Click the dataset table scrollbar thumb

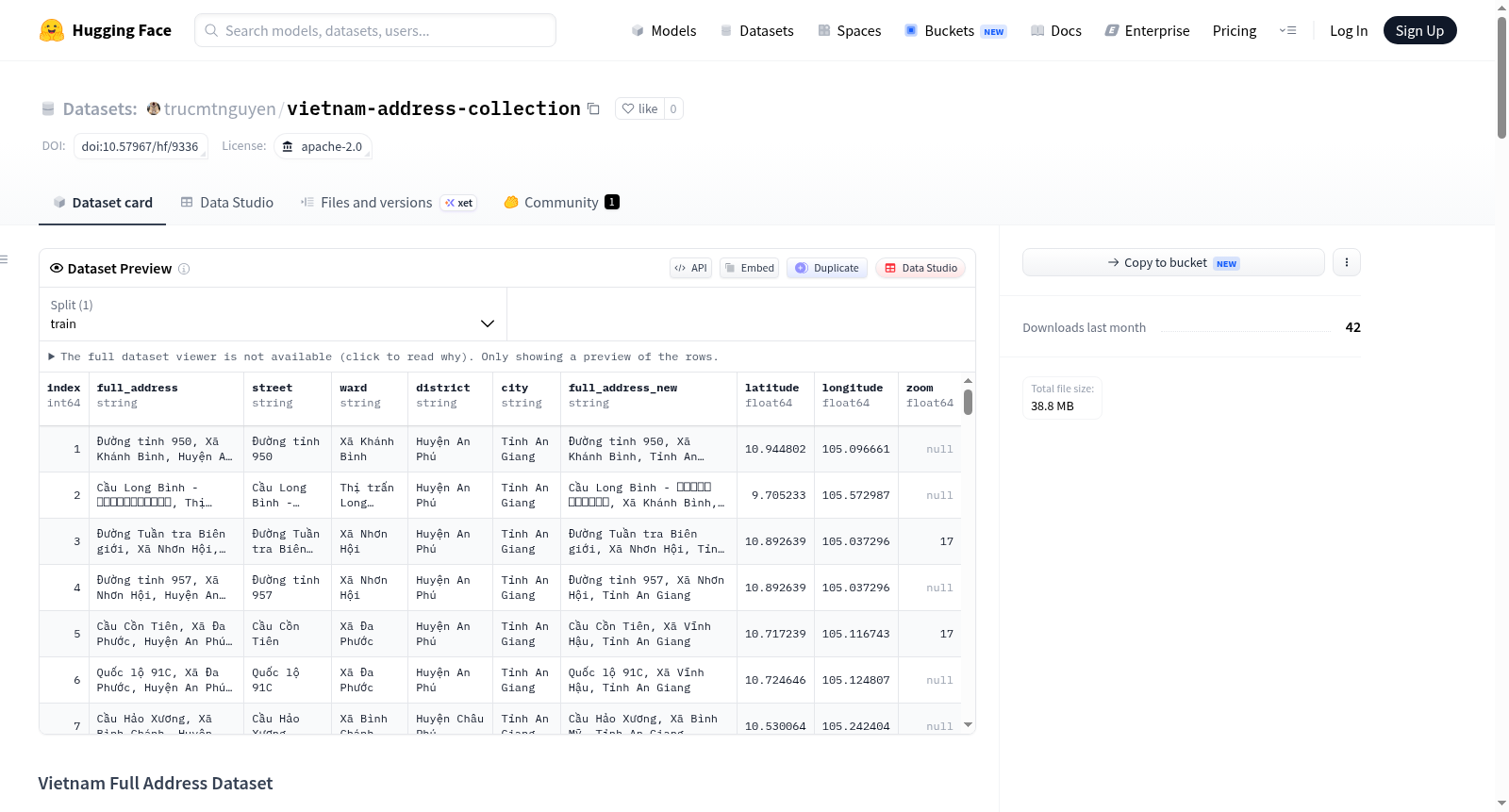pyautogui.click(x=968, y=403)
